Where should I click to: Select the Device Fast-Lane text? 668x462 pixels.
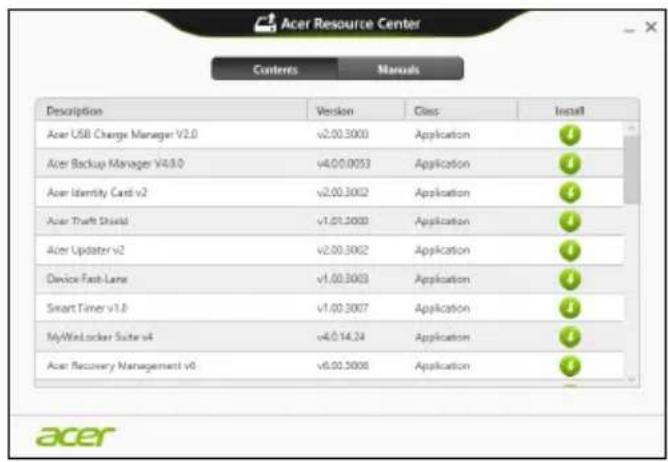click(x=87, y=279)
